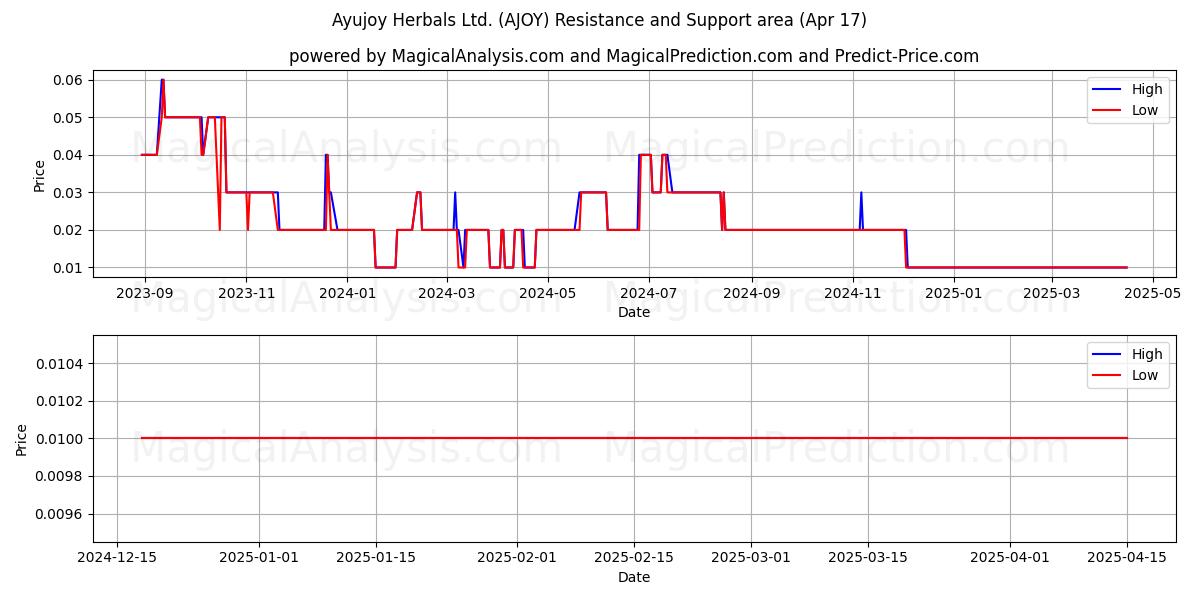The image size is (1200, 600).
Task: Click the 2025-02-01 x-axis tick label
Action: click(x=517, y=559)
